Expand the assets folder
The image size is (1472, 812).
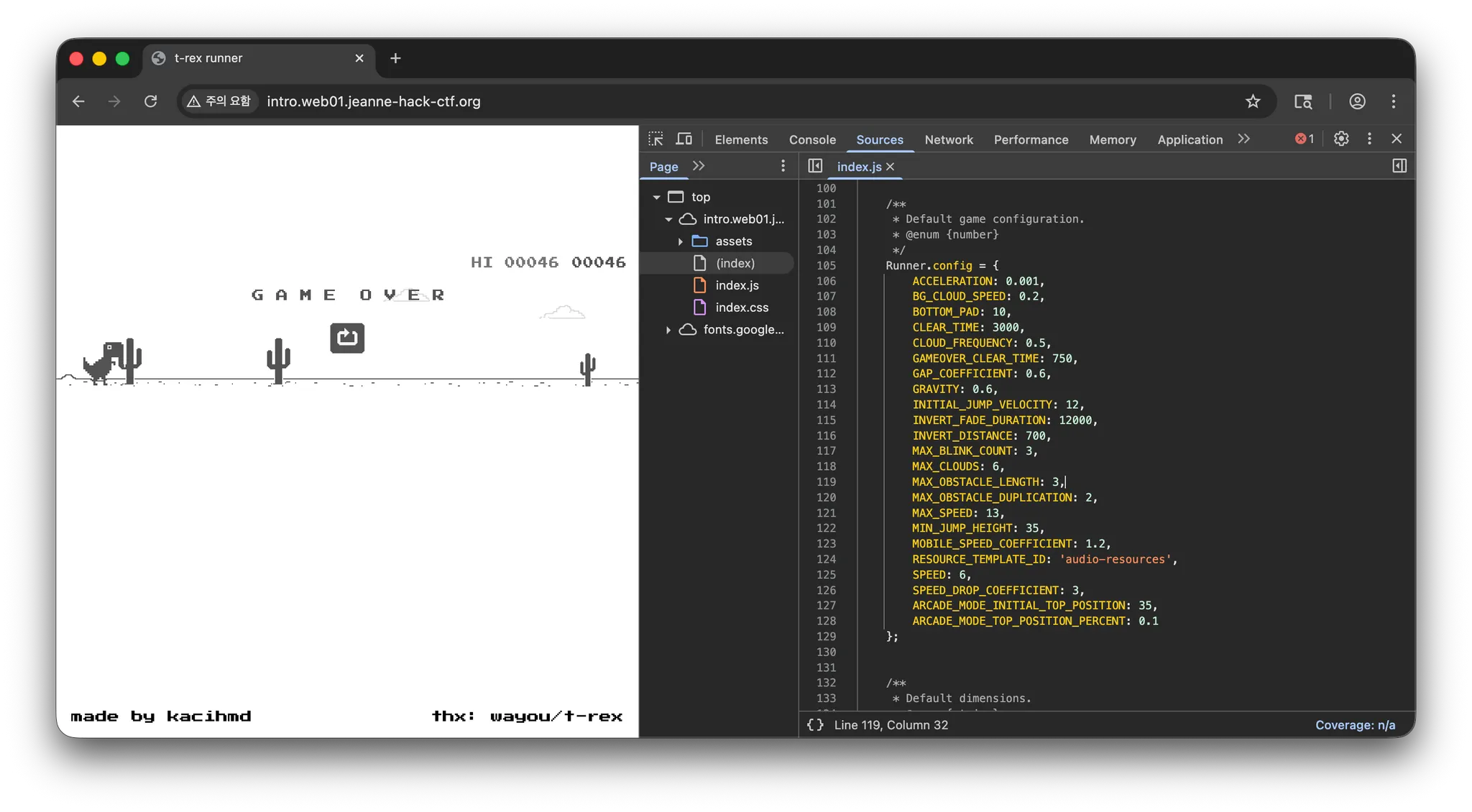click(x=680, y=241)
